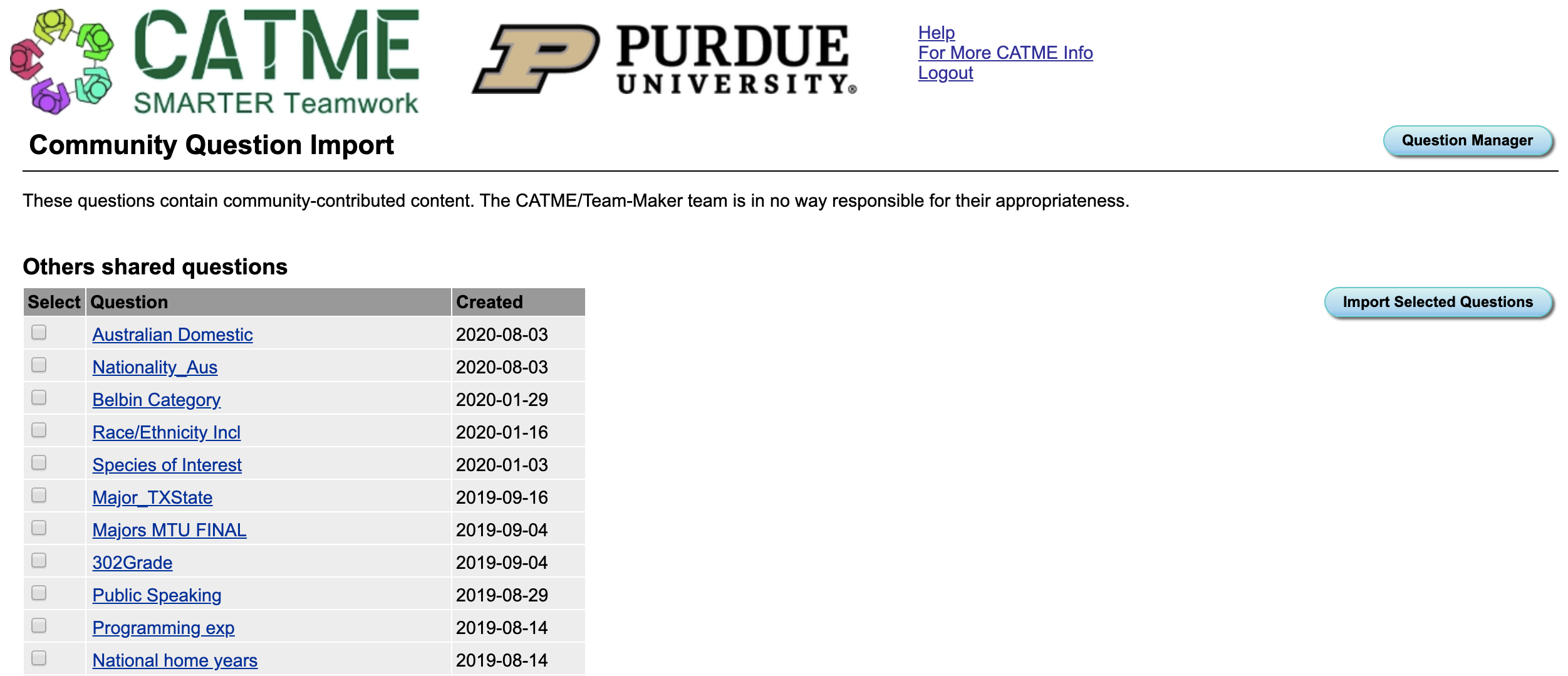This screenshot has height=676, width=1568.
Task: Click Import Selected Questions button
Action: pos(1437,302)
